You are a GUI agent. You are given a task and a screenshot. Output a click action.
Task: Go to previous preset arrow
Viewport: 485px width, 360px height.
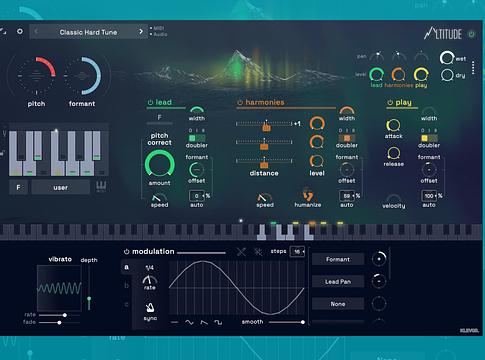tap(36, 32)
